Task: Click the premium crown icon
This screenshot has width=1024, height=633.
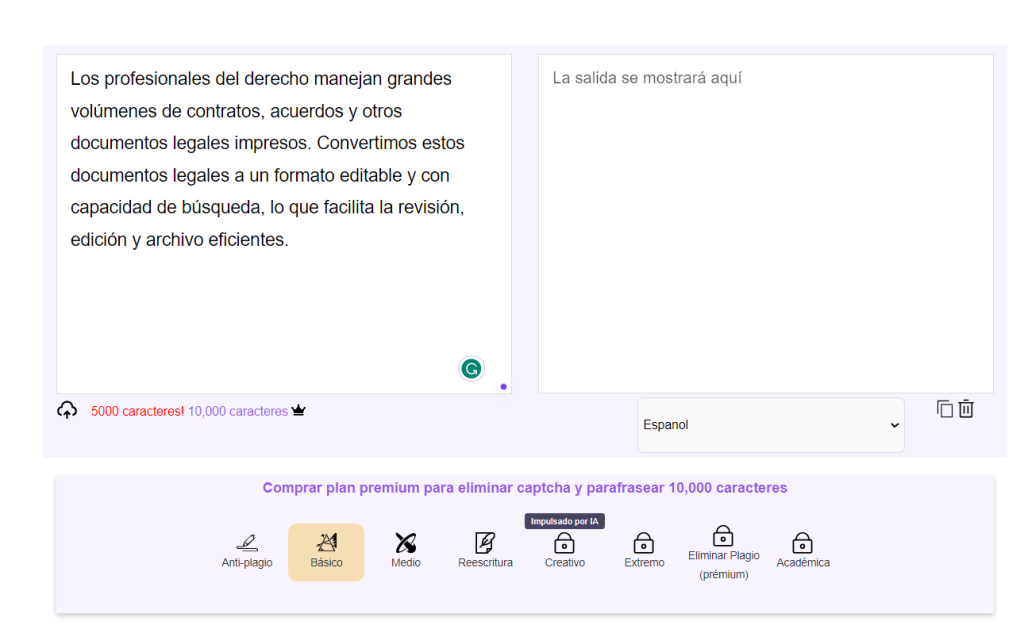Action: [298, 411]
